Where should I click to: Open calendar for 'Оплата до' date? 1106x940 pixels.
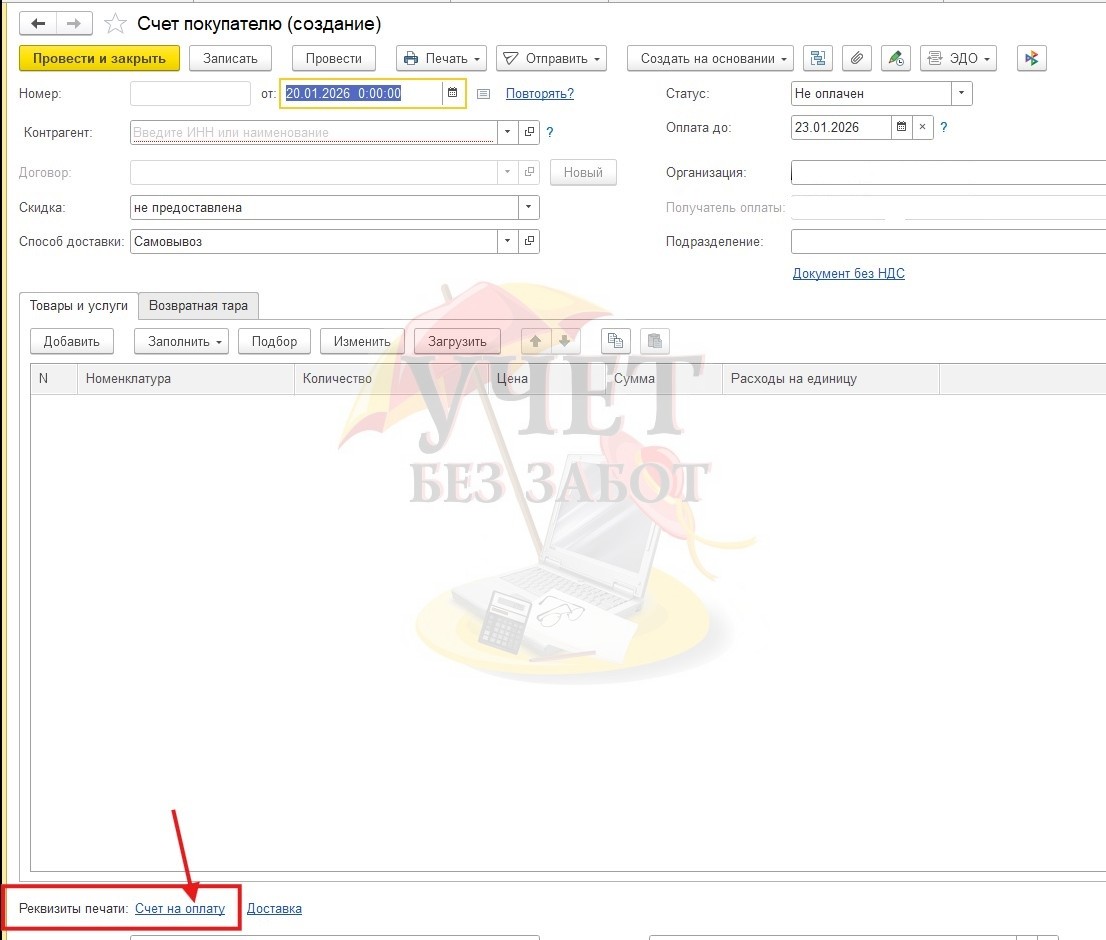(x=901, y=127)
